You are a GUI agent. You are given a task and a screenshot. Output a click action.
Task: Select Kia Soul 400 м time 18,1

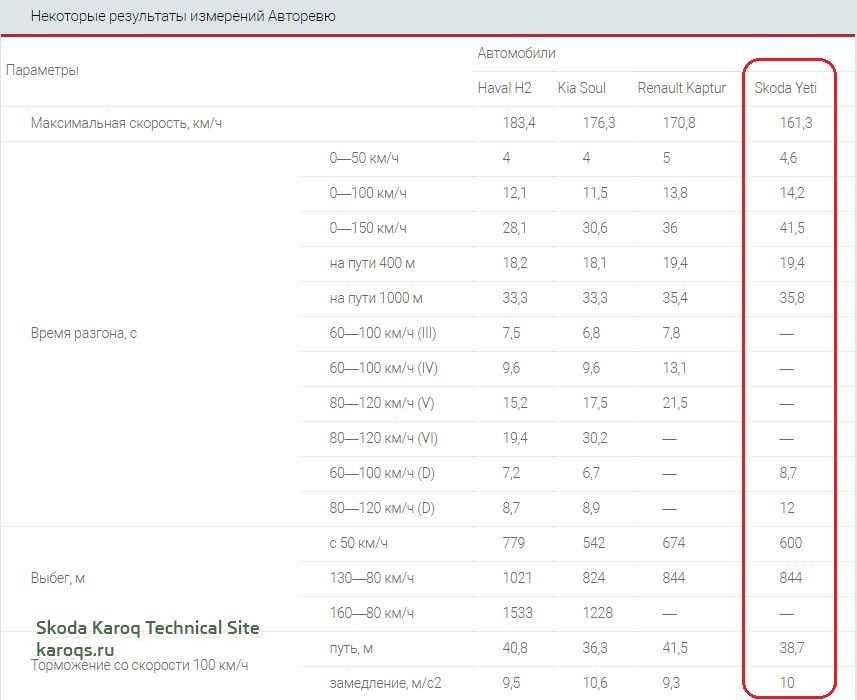pyautogui.click(x=595, y=263)
